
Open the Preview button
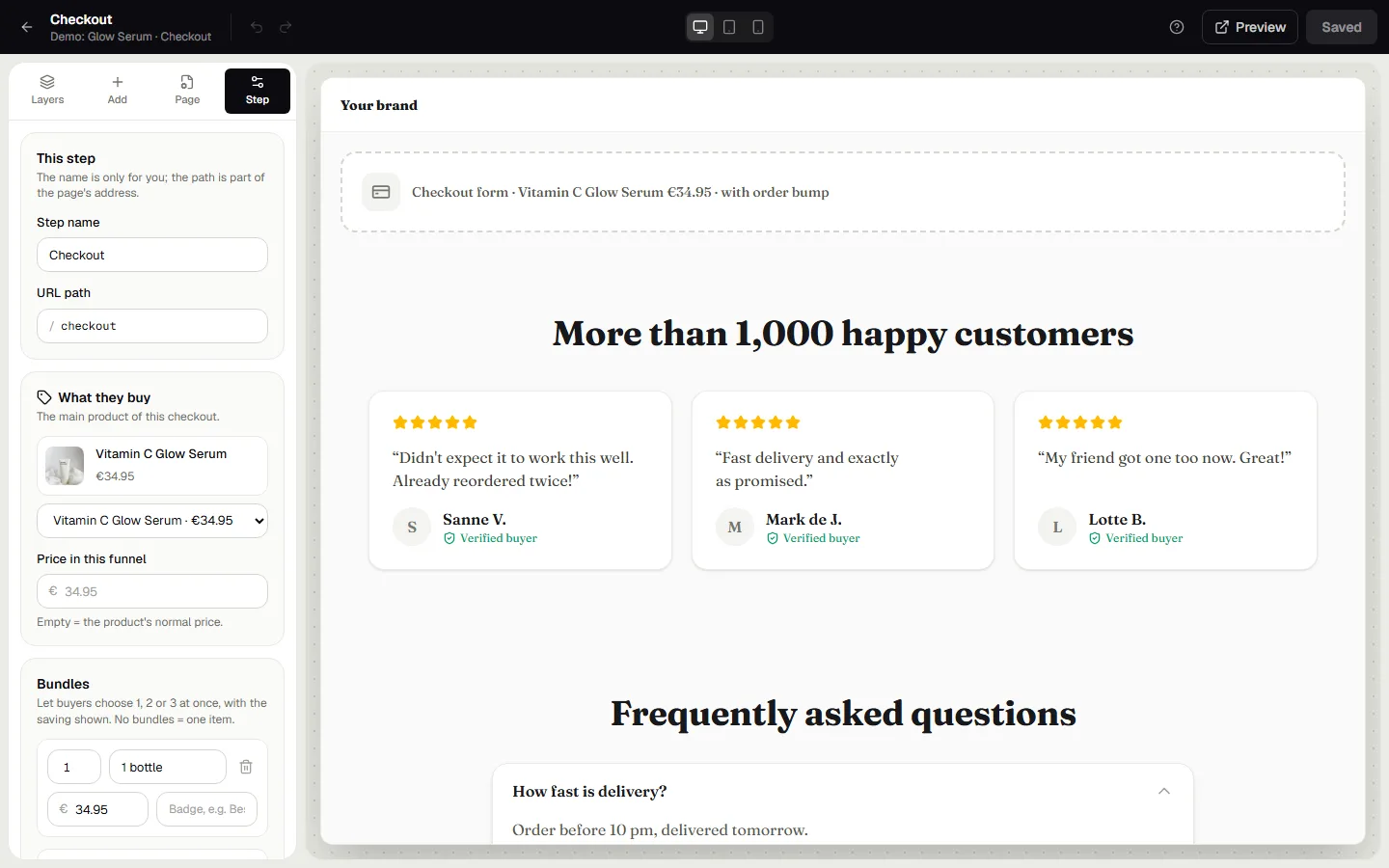tap(1250, 27)
